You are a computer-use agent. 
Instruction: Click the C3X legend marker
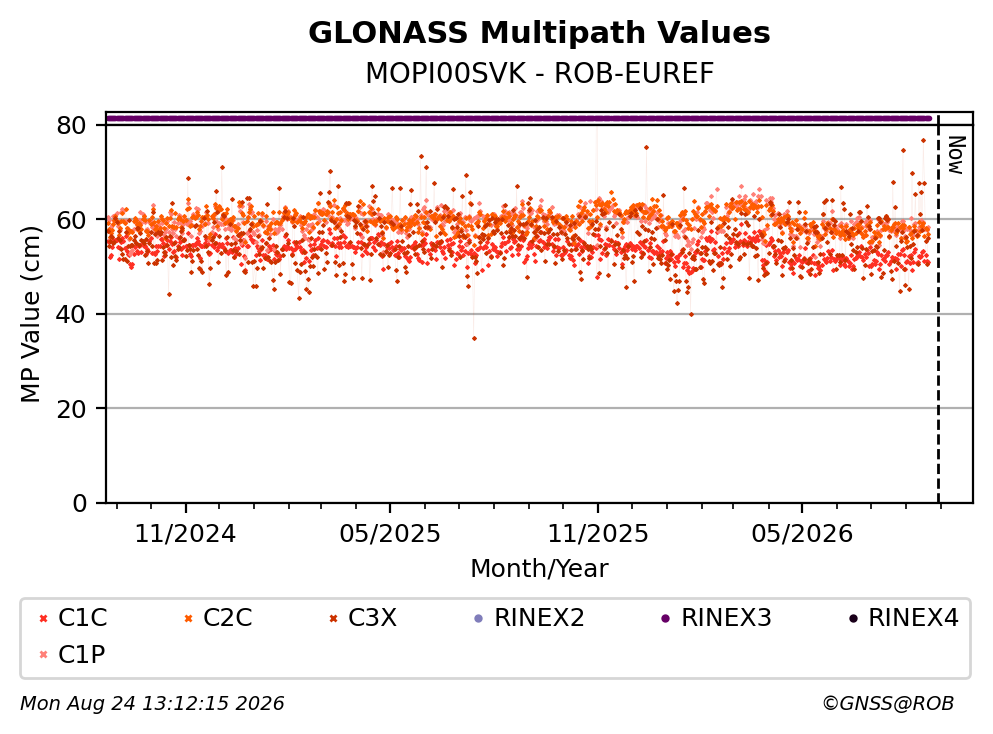pos(333,619)
